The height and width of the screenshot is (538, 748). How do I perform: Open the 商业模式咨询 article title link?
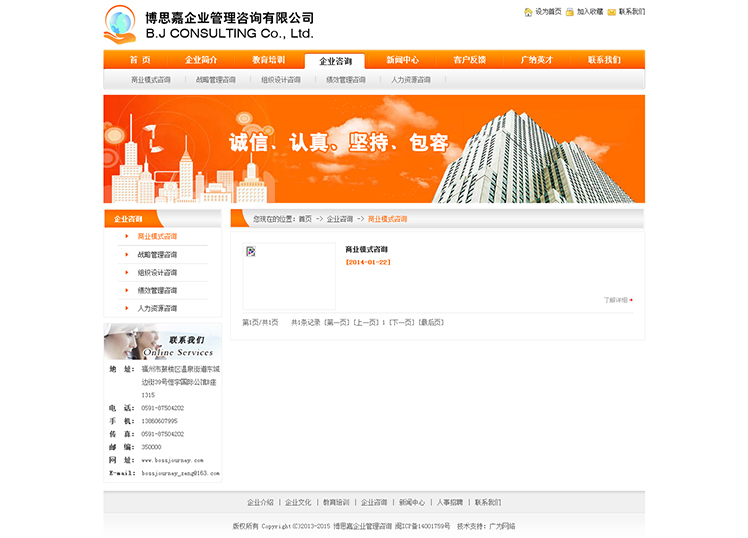click(367, 249)
